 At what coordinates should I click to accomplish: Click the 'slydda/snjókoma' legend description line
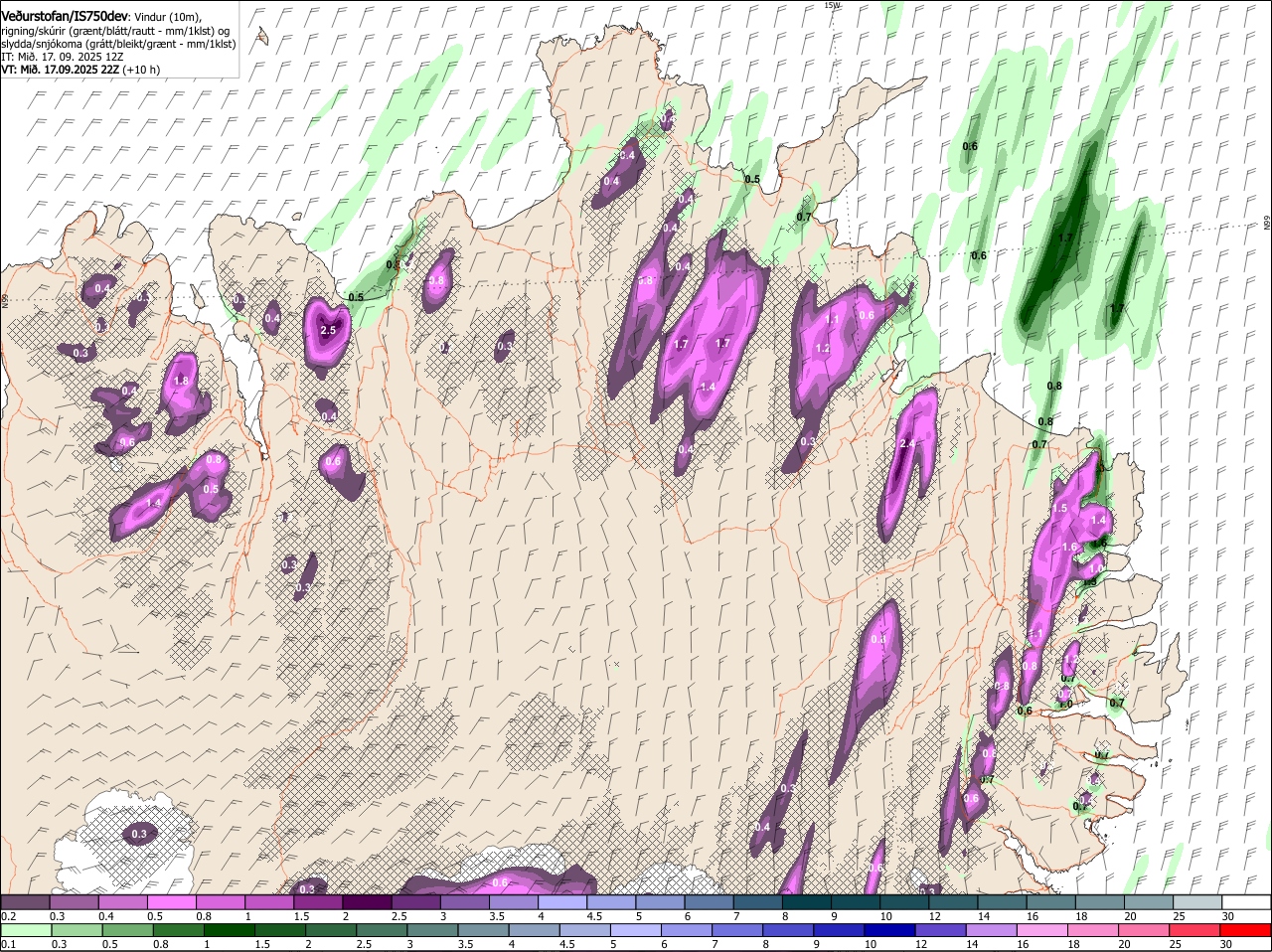click(118, 44)
